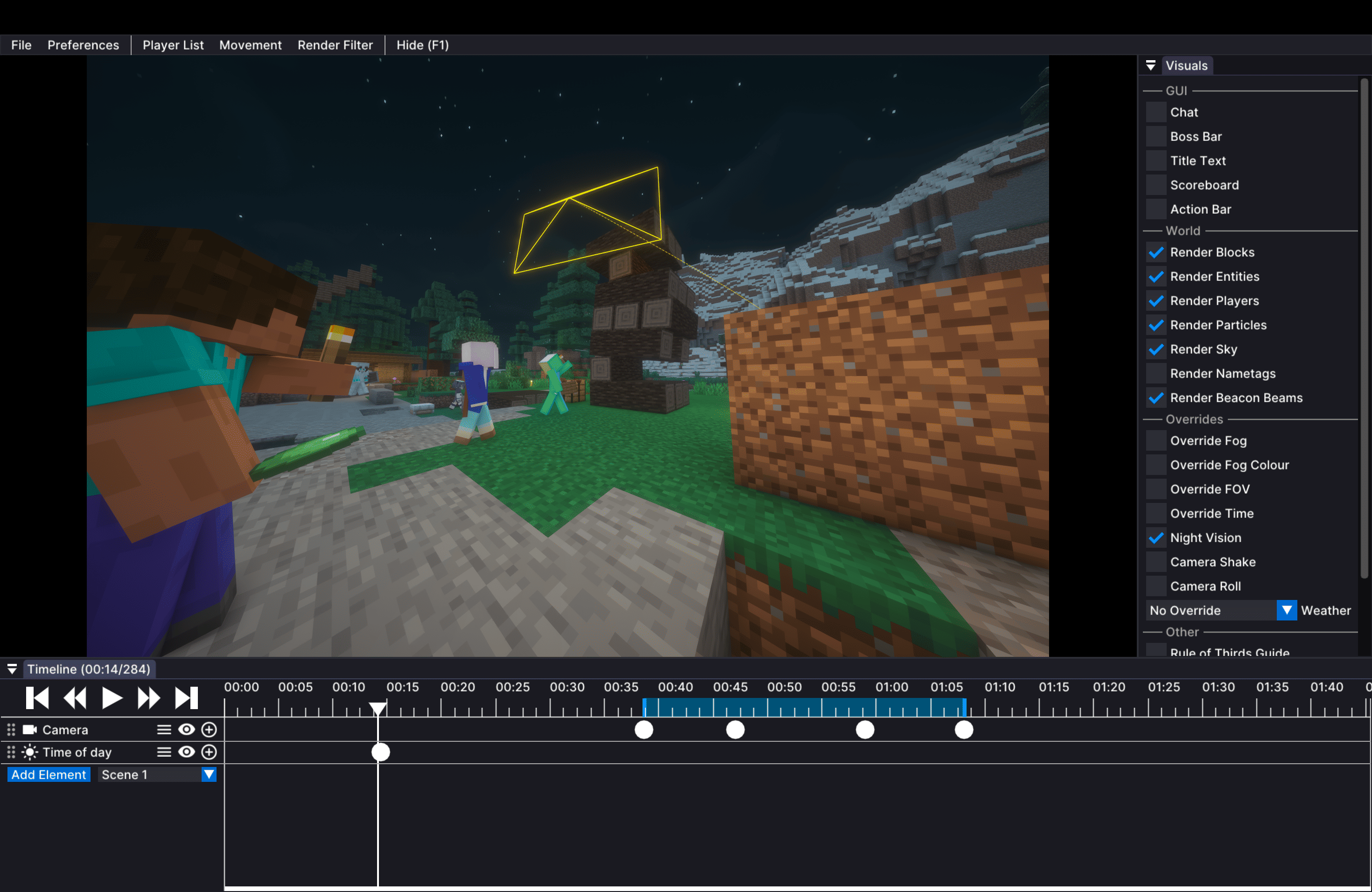
Task: Add a keyframe to the Time of day track
Action: (x=209, y=752)
